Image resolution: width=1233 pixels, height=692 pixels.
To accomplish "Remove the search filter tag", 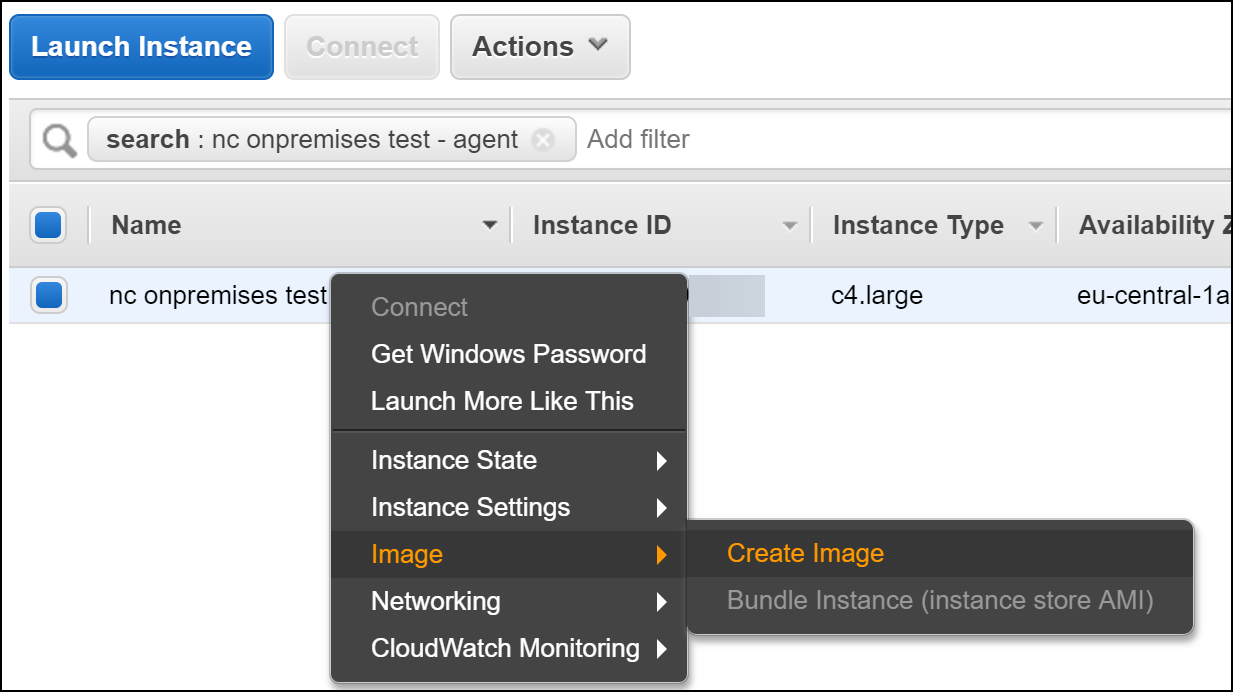I will point(543,140).
